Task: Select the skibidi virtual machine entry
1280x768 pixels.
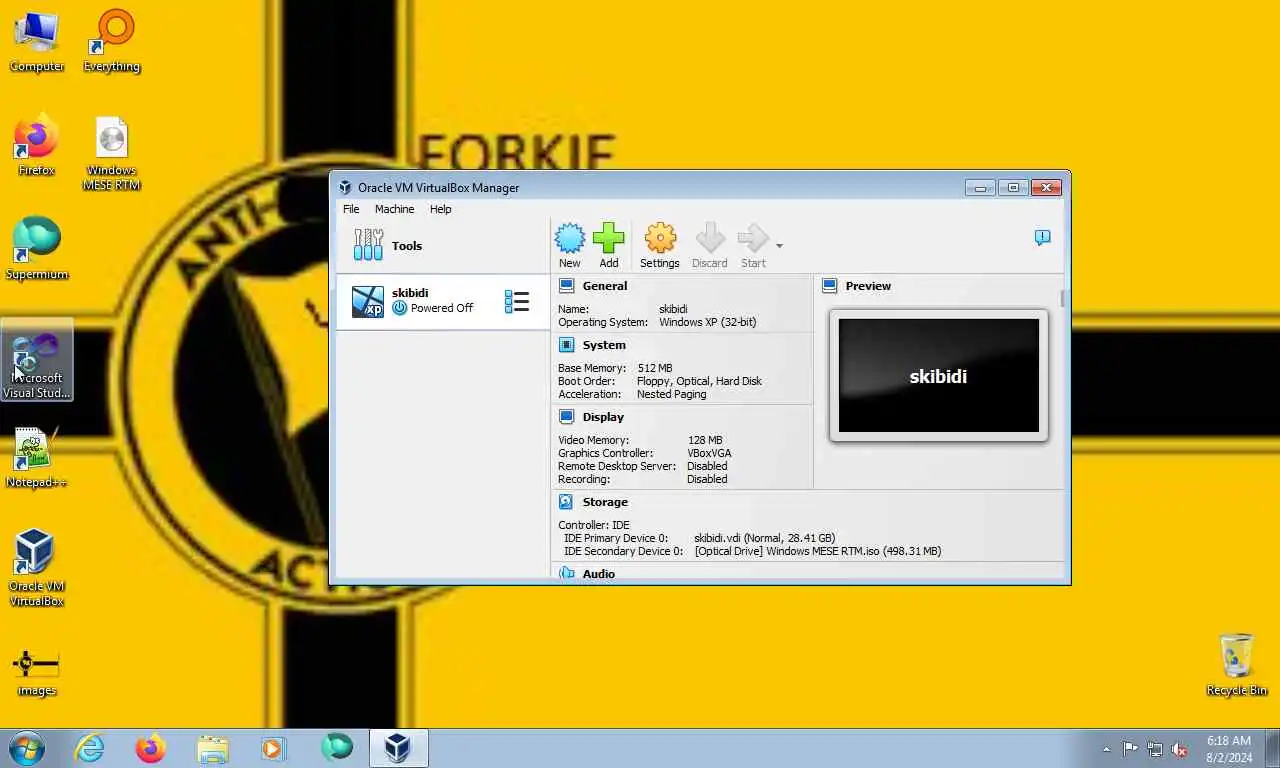Action: [x=443, y=302]
